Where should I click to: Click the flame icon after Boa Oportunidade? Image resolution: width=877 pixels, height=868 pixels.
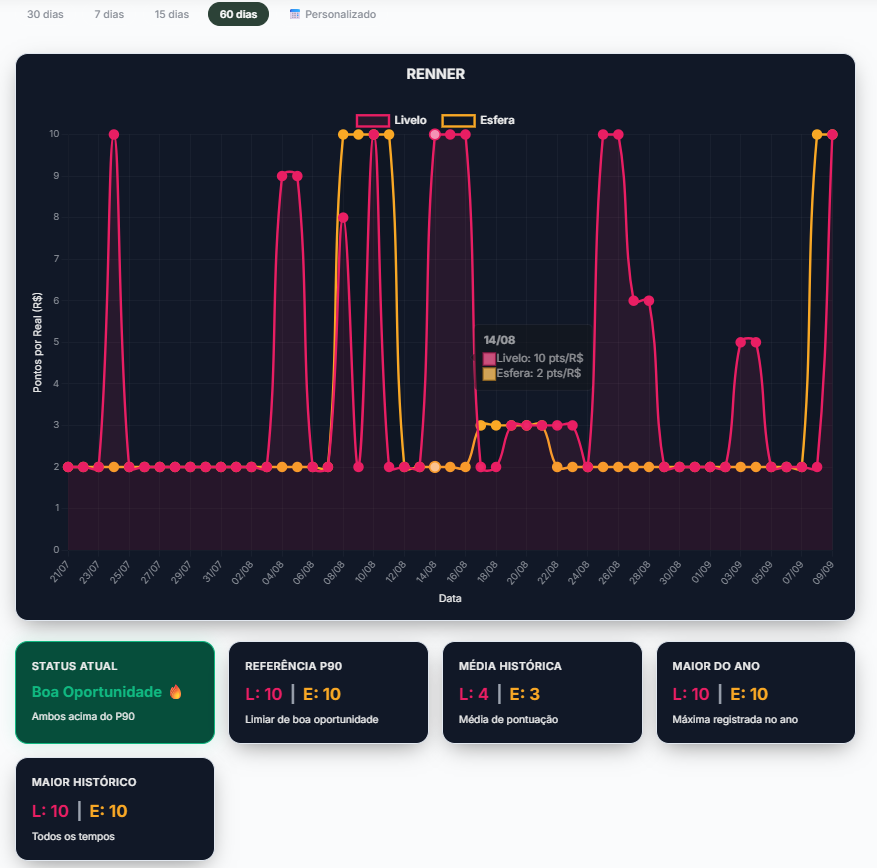(176, 692)
